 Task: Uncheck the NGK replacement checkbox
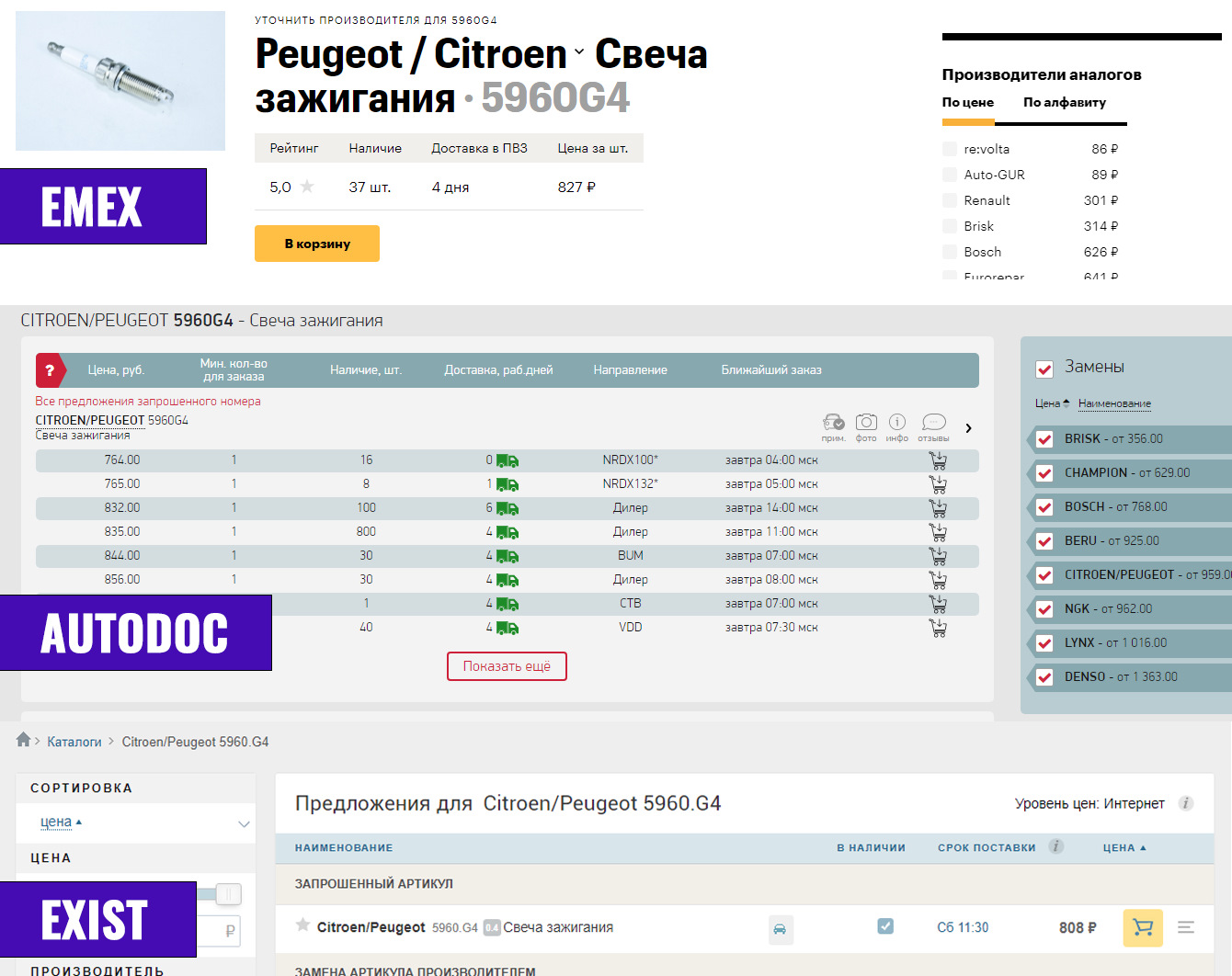point(1044,609)
